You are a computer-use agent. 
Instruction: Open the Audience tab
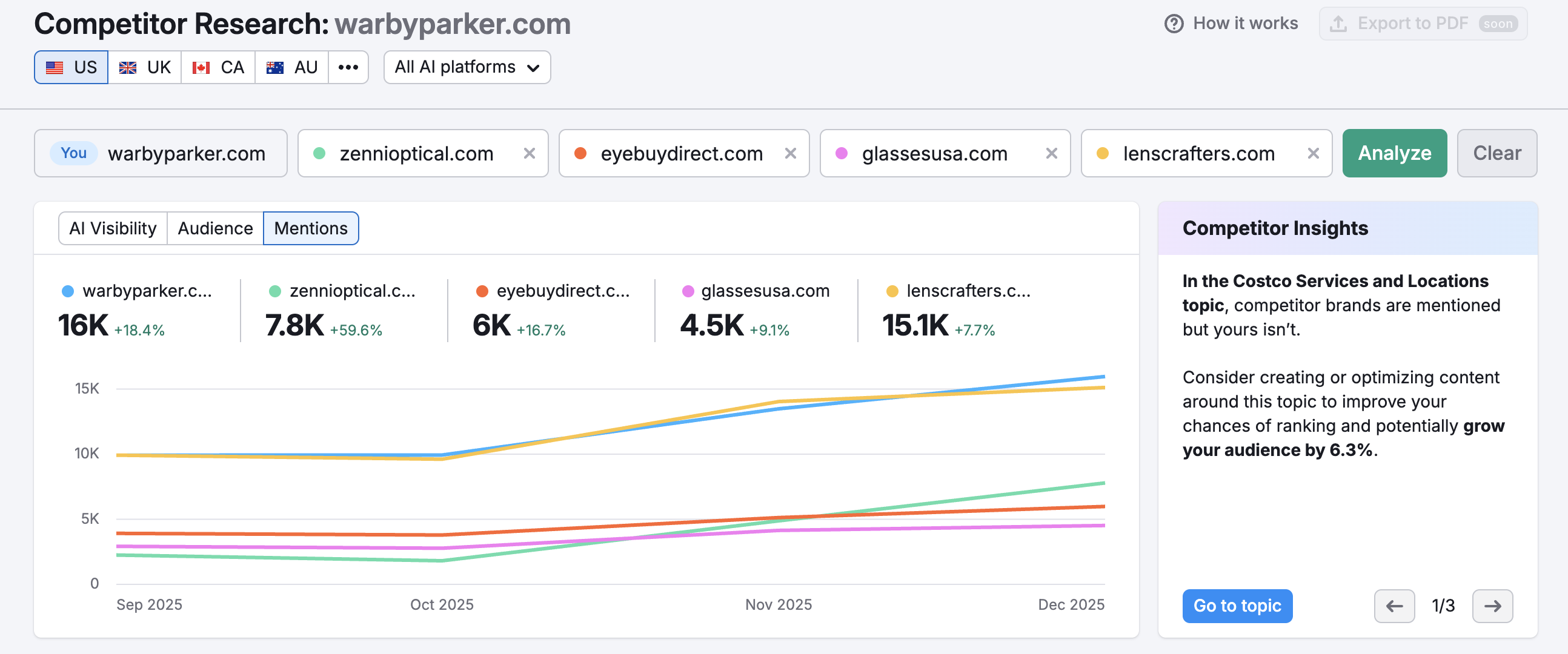pyautogui.click(x=215, y=228)
